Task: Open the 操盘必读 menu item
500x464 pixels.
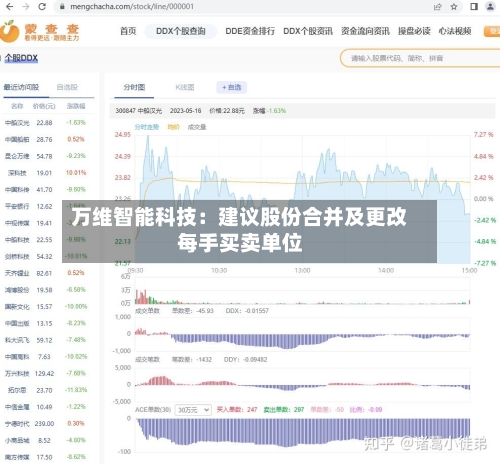Action: (414, 31)
